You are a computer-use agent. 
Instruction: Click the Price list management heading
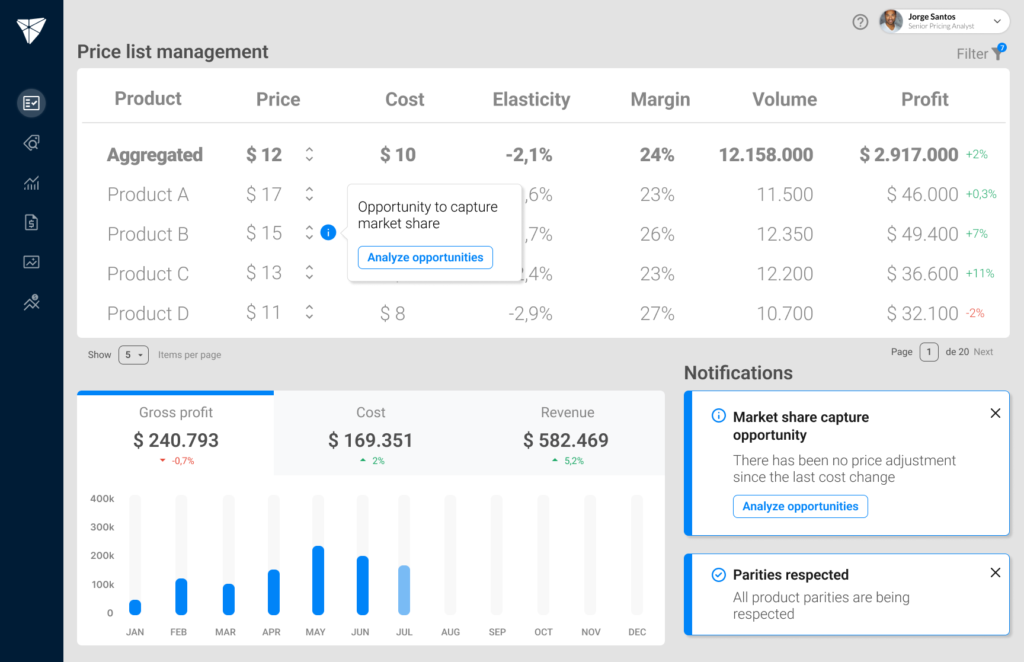(172, 52)
